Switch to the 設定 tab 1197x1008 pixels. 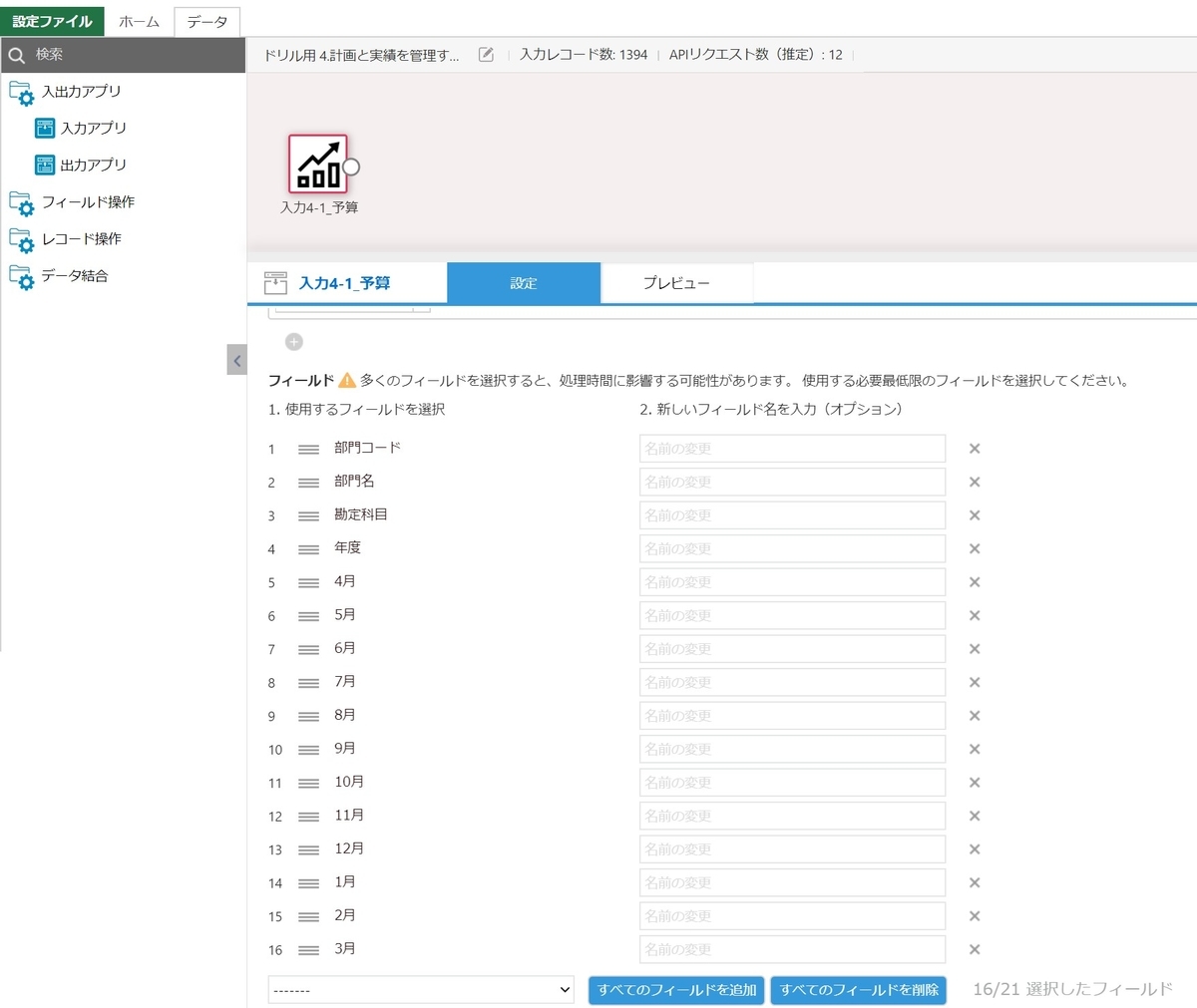(524, 283)
